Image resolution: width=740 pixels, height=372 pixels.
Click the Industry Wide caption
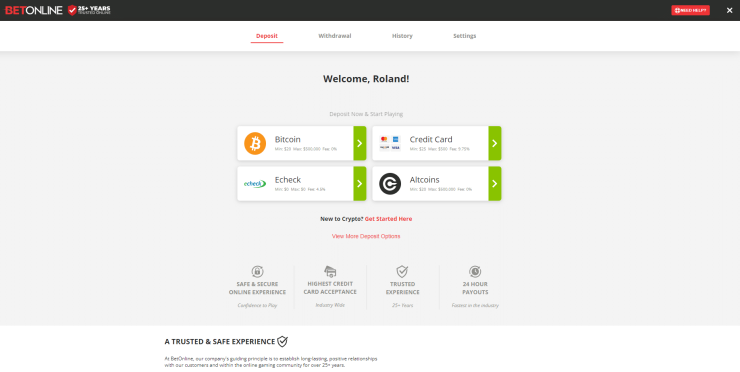[x=330, y=305]
